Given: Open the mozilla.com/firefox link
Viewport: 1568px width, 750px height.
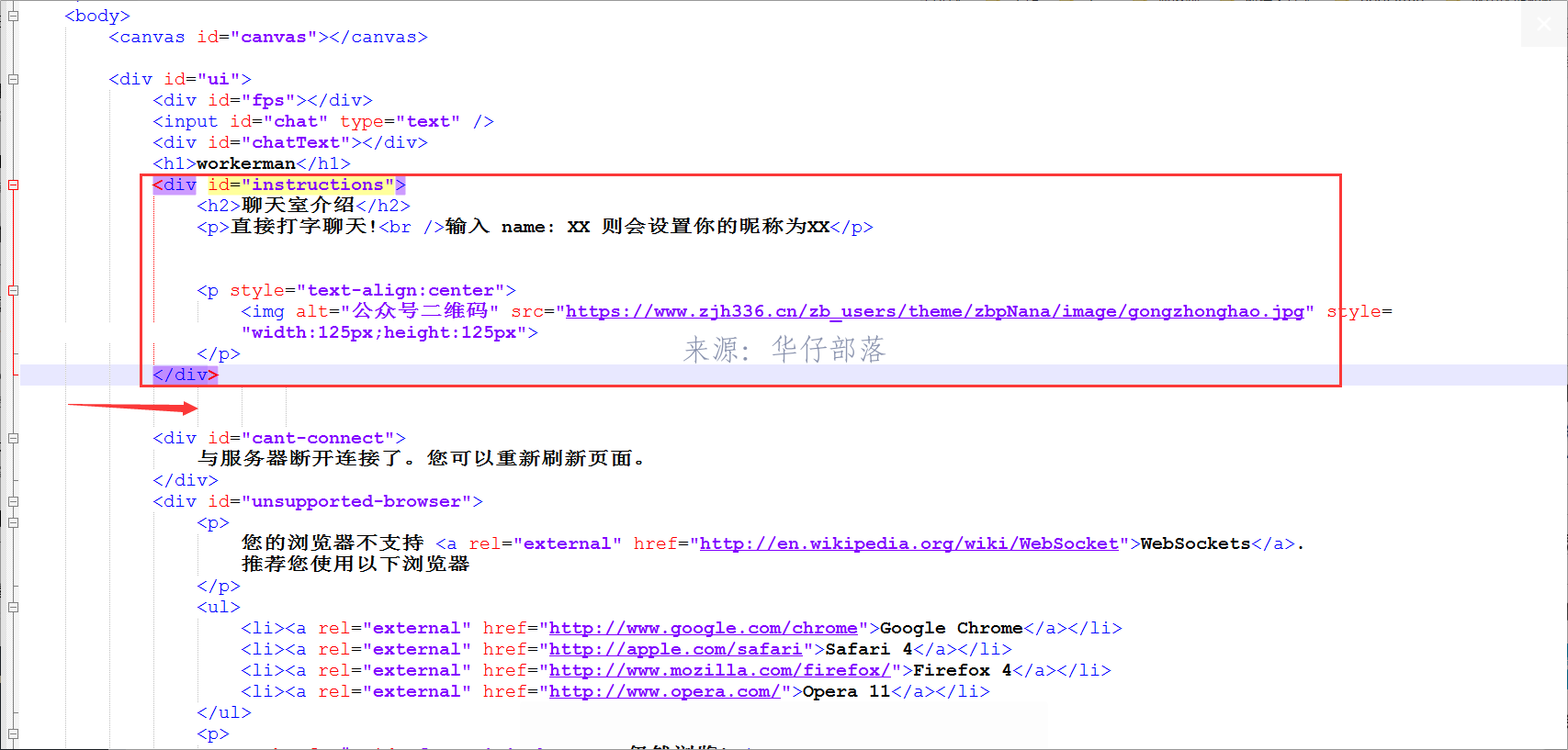Looking at the screenshot, I should (718, 670).
